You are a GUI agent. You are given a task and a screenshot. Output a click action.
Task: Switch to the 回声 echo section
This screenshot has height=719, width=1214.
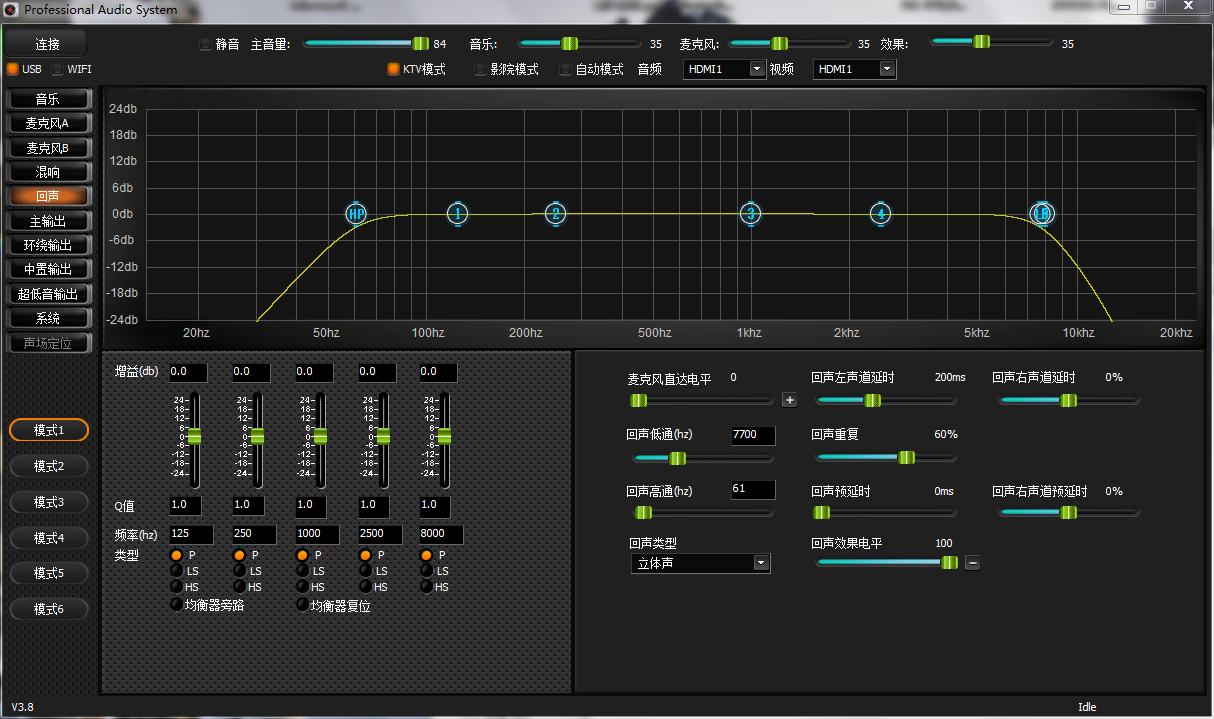click(x=48, y=196)
